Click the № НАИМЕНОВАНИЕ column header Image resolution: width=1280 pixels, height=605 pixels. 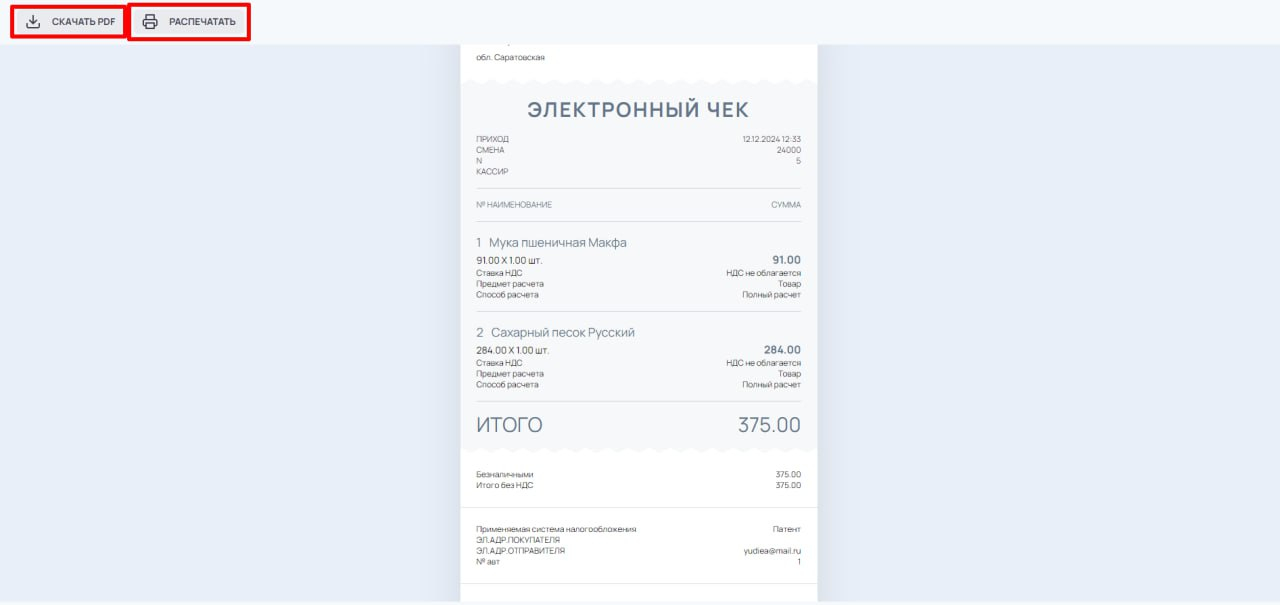(x=514, y=205)
